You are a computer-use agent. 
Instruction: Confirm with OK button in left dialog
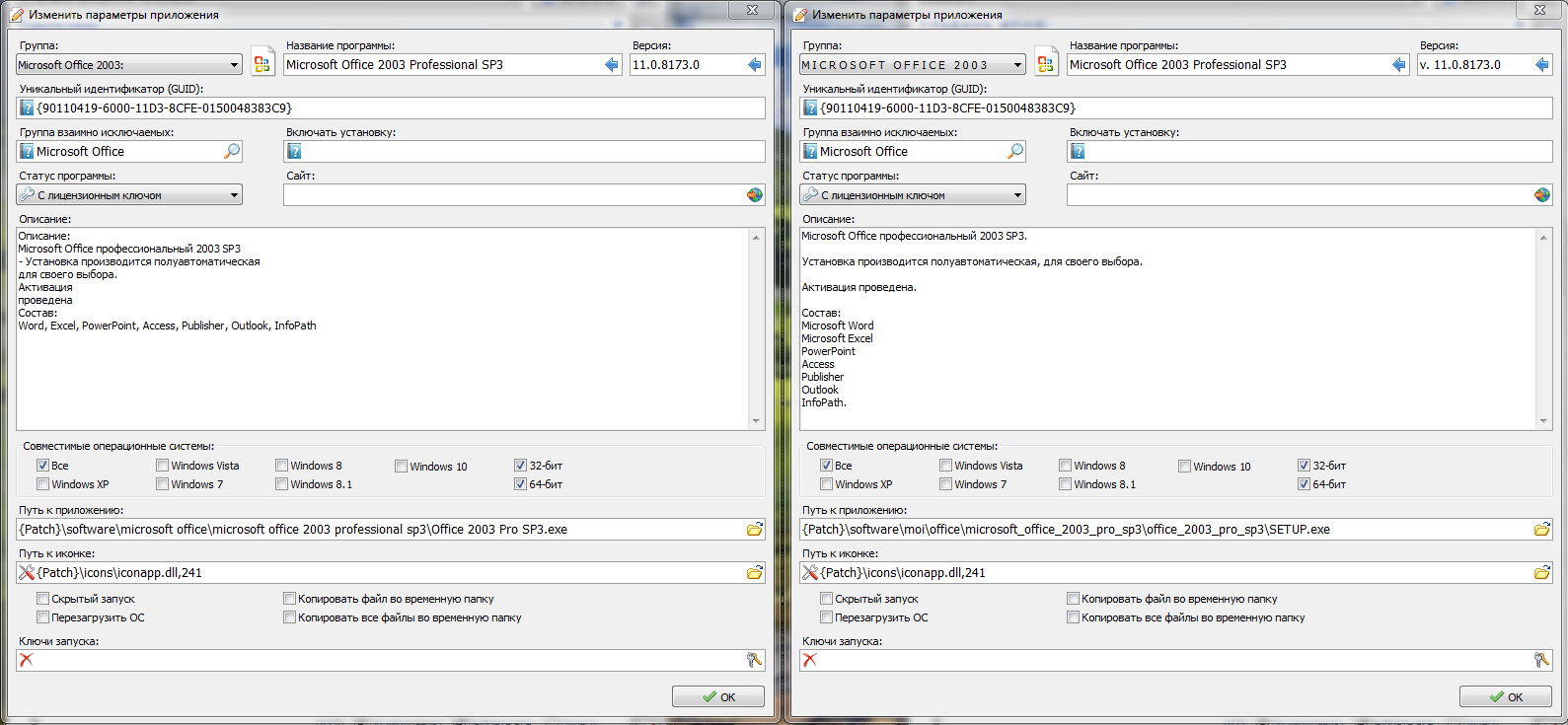tap(718, 696)
